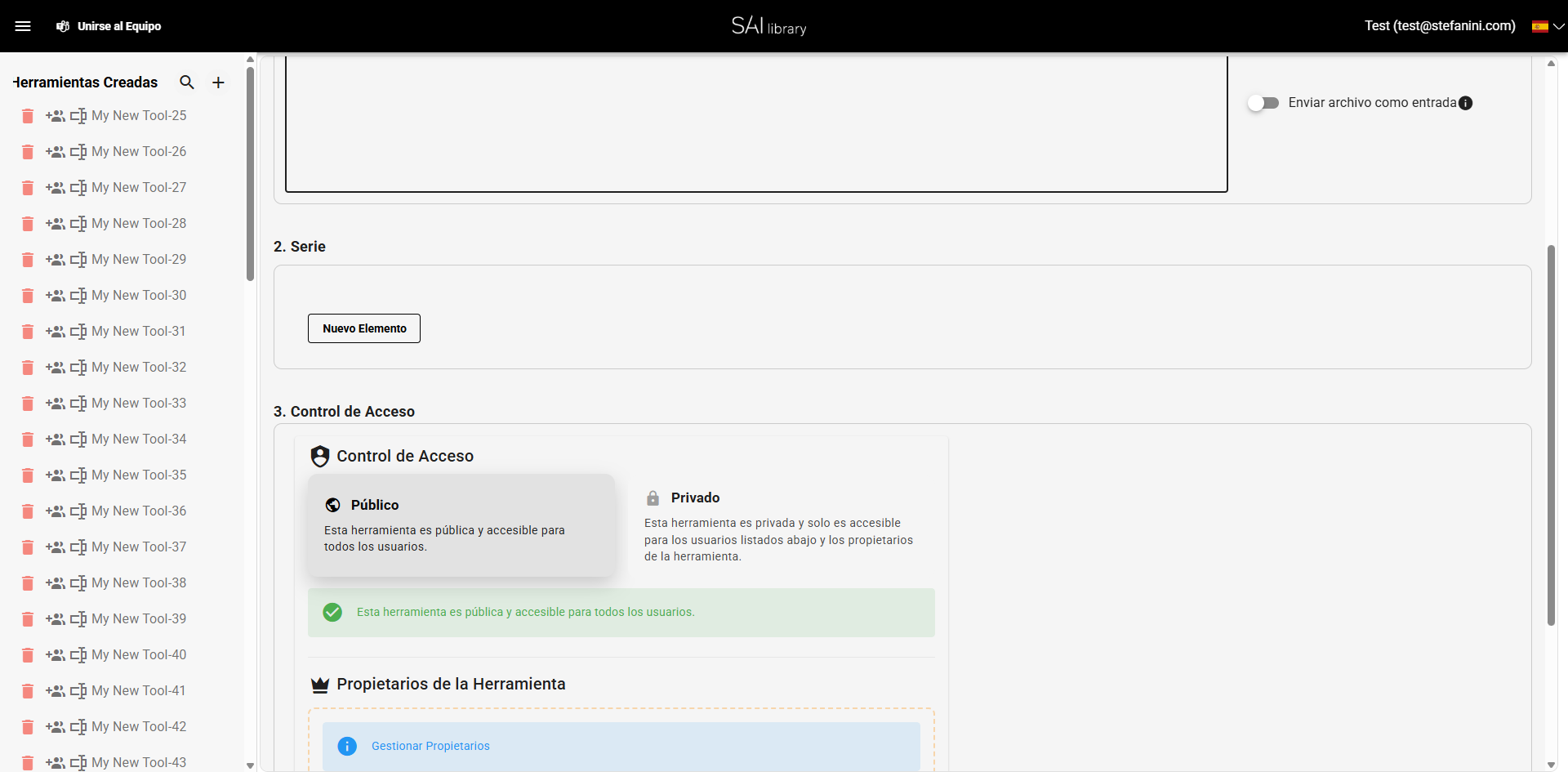Keep Público access selected

(x=461, y=525)
